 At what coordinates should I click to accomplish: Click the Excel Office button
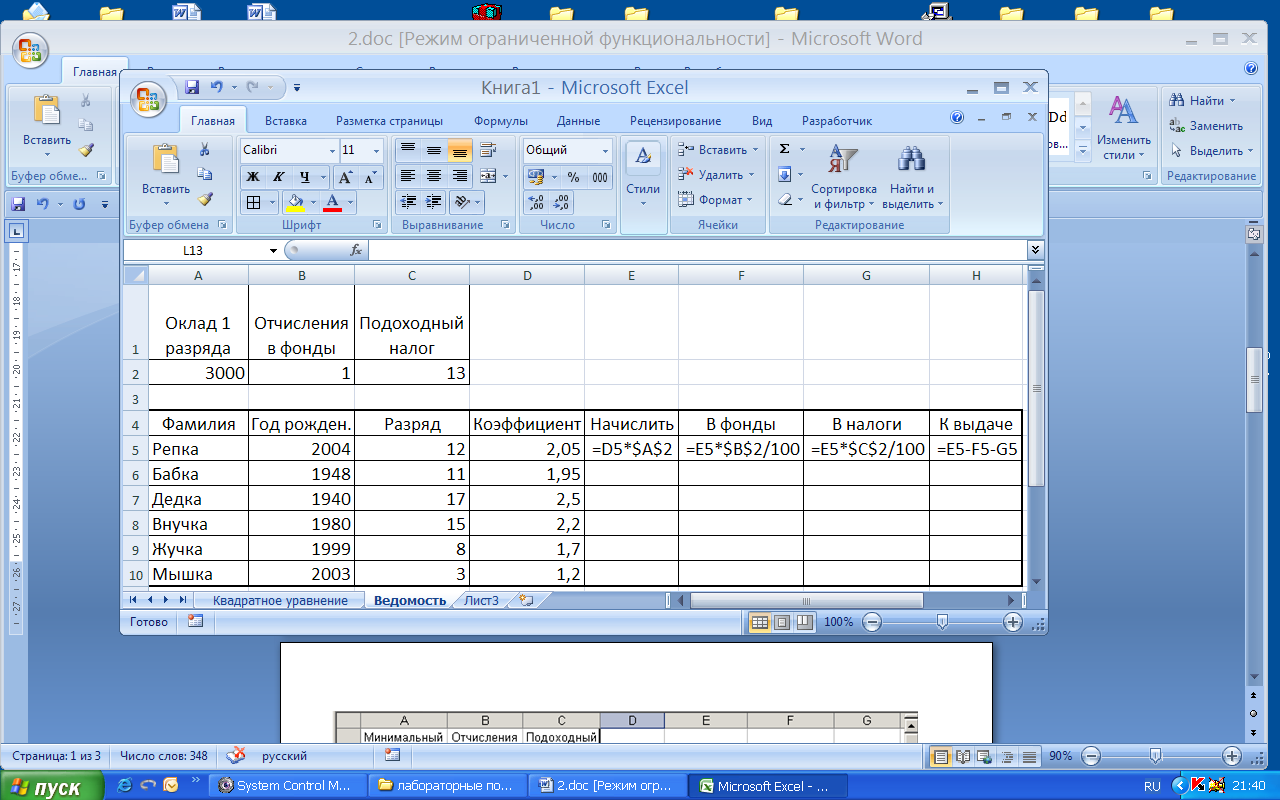tap(150, 98)
